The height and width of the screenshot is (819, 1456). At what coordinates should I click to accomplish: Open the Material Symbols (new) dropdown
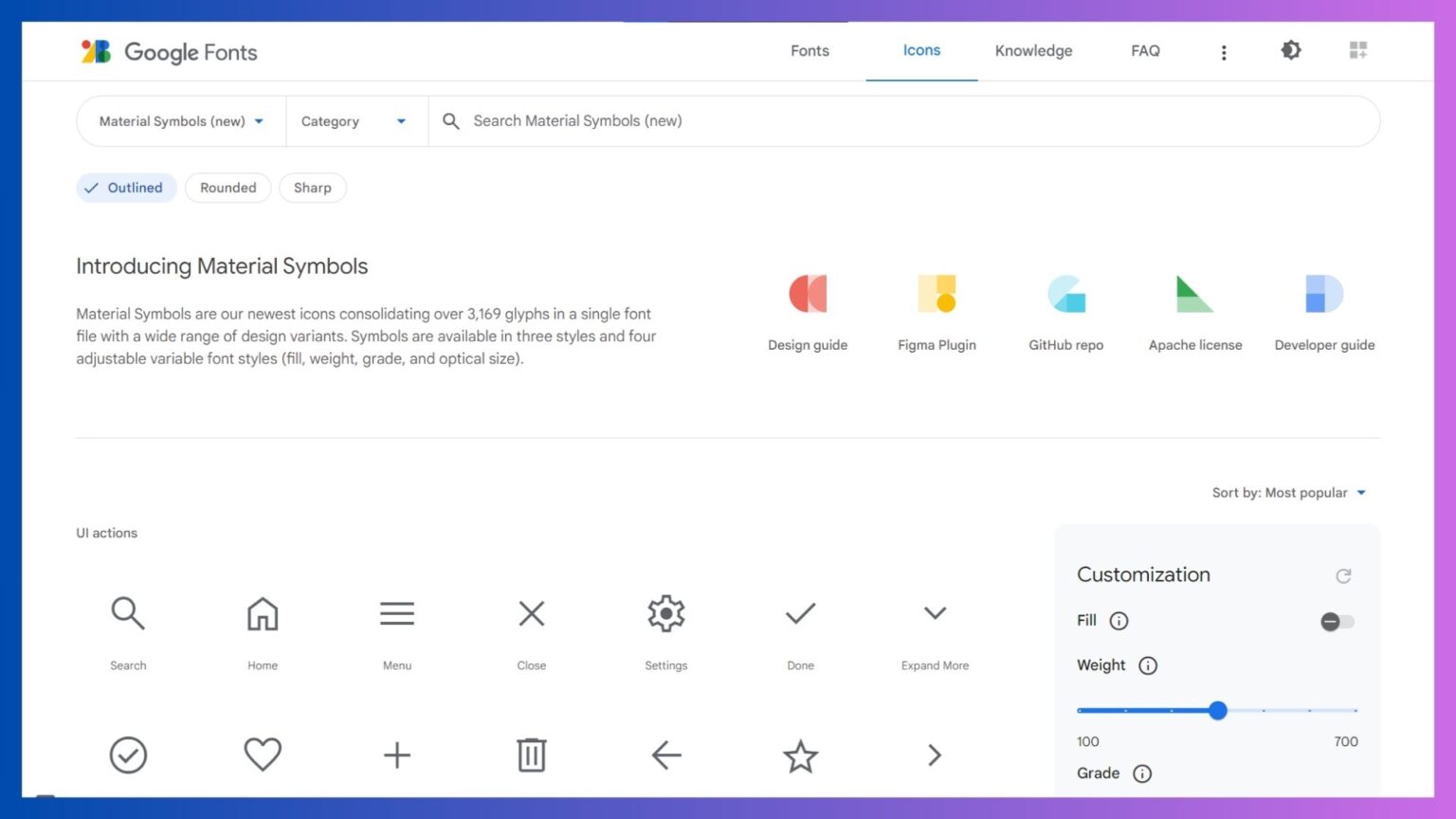(179, 121)
